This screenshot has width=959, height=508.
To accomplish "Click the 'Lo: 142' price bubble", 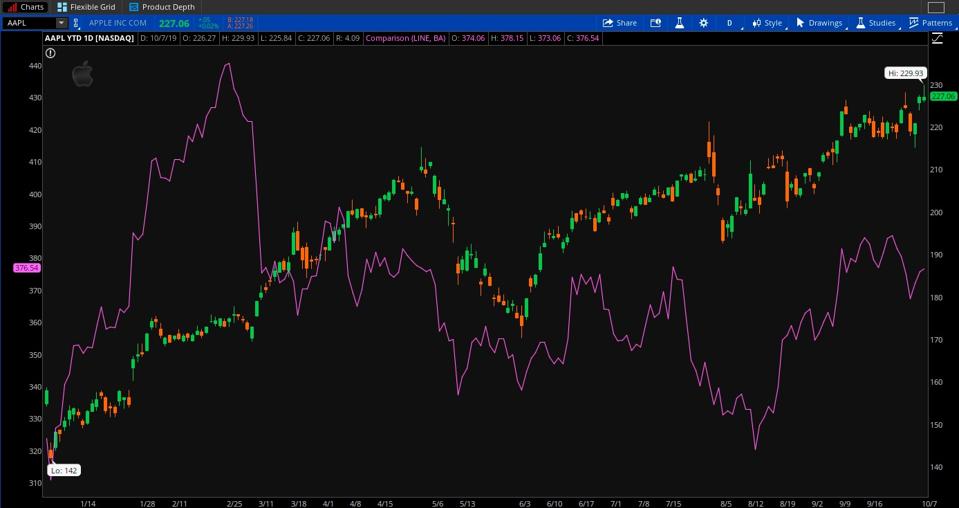I will [64, 471].
